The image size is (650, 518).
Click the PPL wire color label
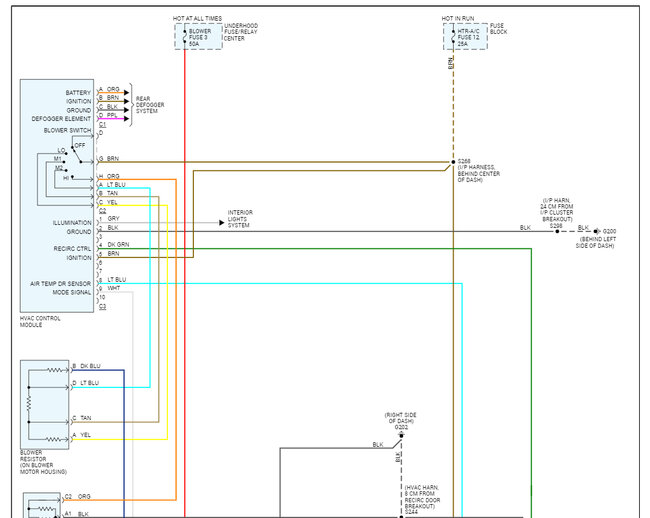point(112,115)
